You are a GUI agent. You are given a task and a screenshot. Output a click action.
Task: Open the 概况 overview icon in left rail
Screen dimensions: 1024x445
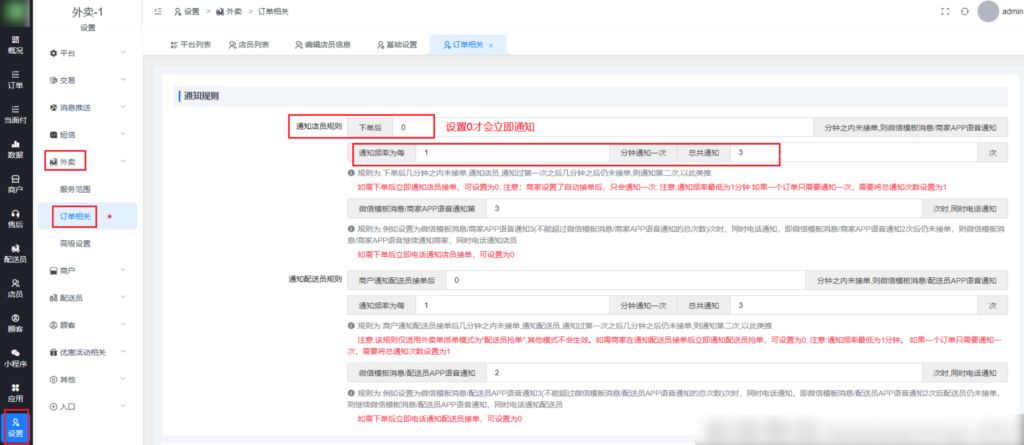tap(15, 44)
